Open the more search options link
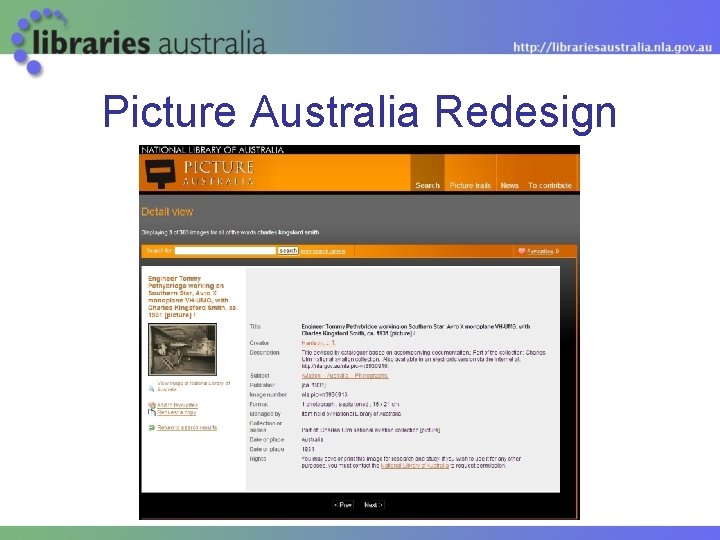 (x=323, y=251)
